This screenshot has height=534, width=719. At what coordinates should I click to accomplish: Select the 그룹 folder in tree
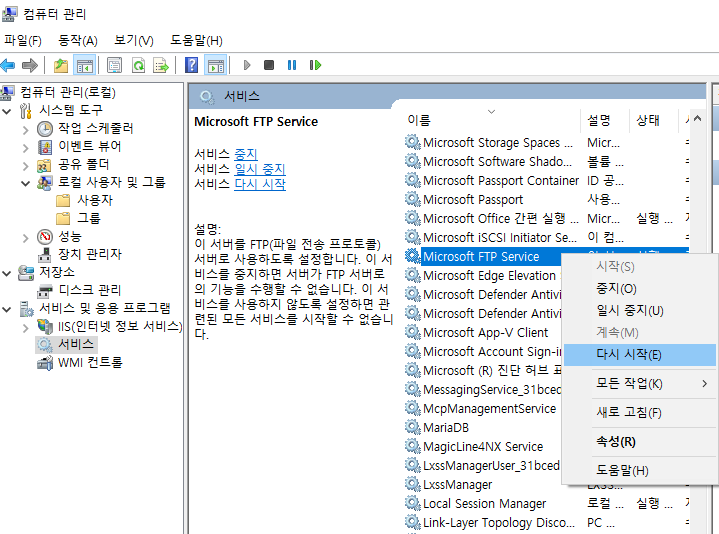pyautogui.click(x=88, y=218)
